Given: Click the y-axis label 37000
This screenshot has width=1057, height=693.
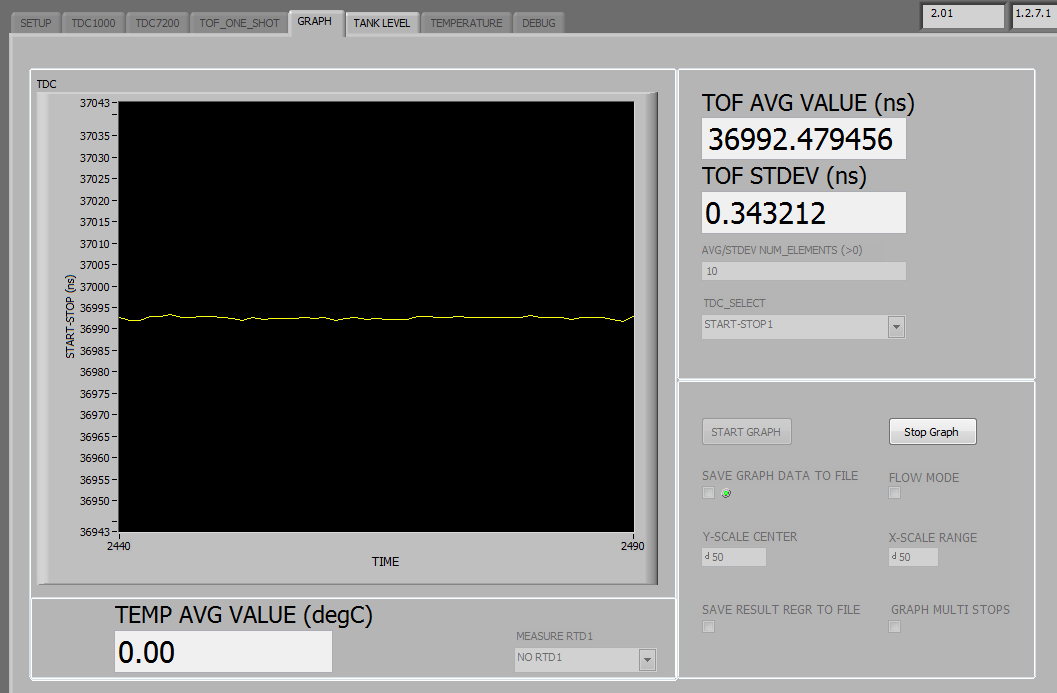Looking at the screenshot, I should tap(94, 287).
